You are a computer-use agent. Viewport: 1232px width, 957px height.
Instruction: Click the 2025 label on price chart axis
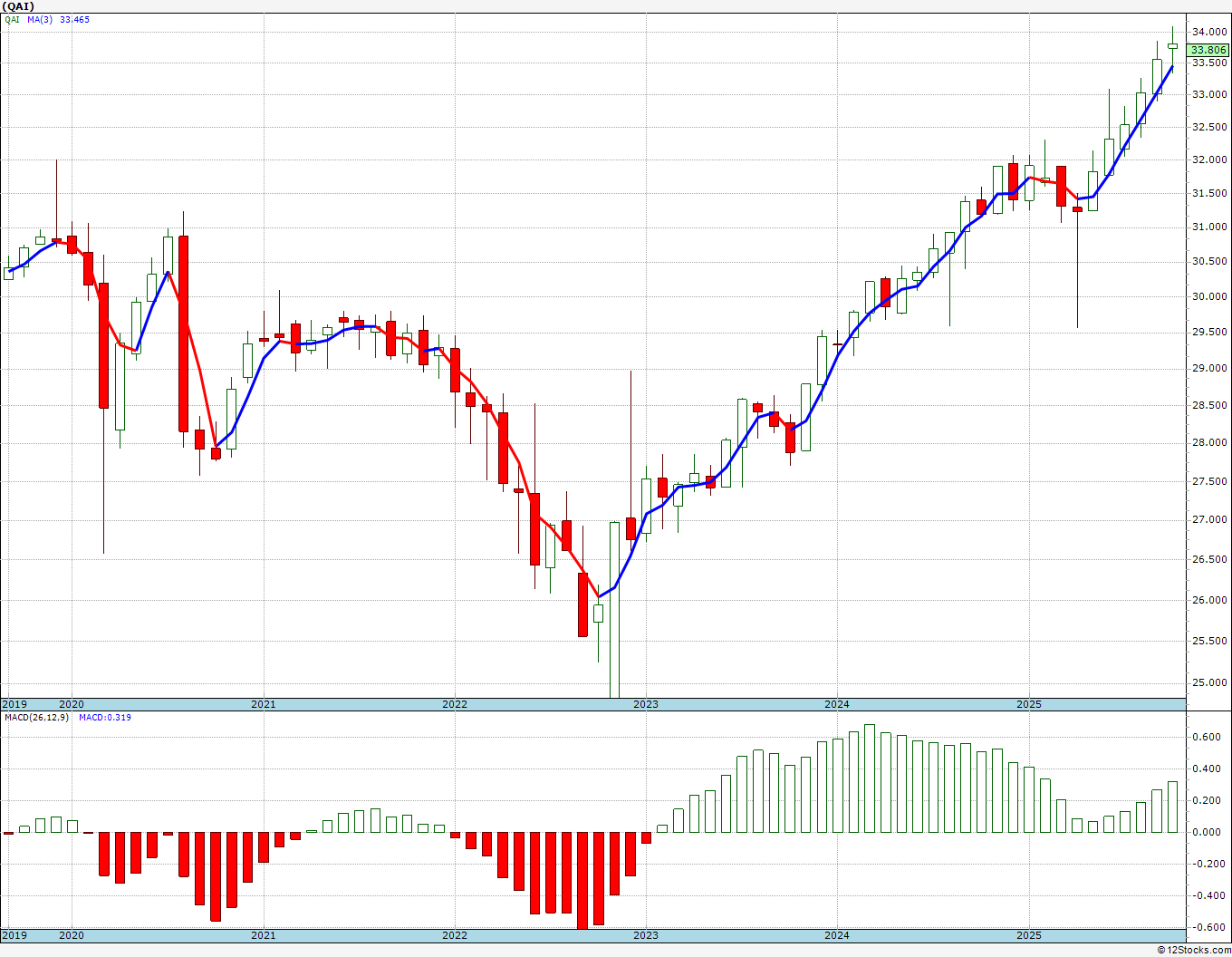(1029, 704)
